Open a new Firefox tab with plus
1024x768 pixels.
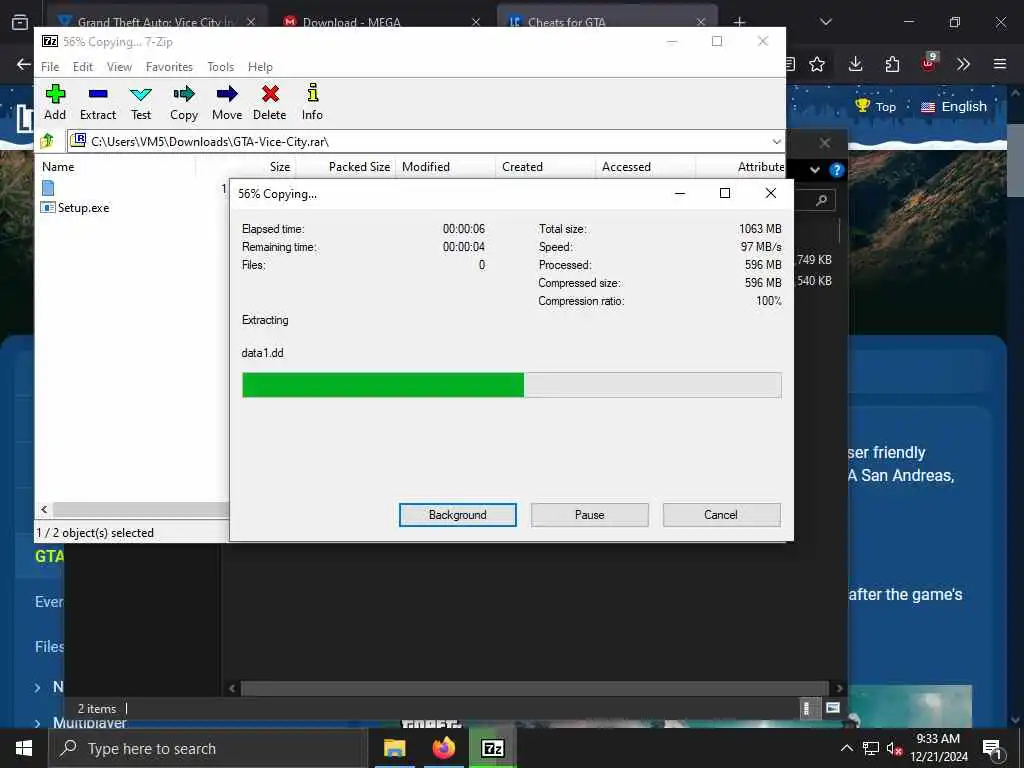(739, 22)
